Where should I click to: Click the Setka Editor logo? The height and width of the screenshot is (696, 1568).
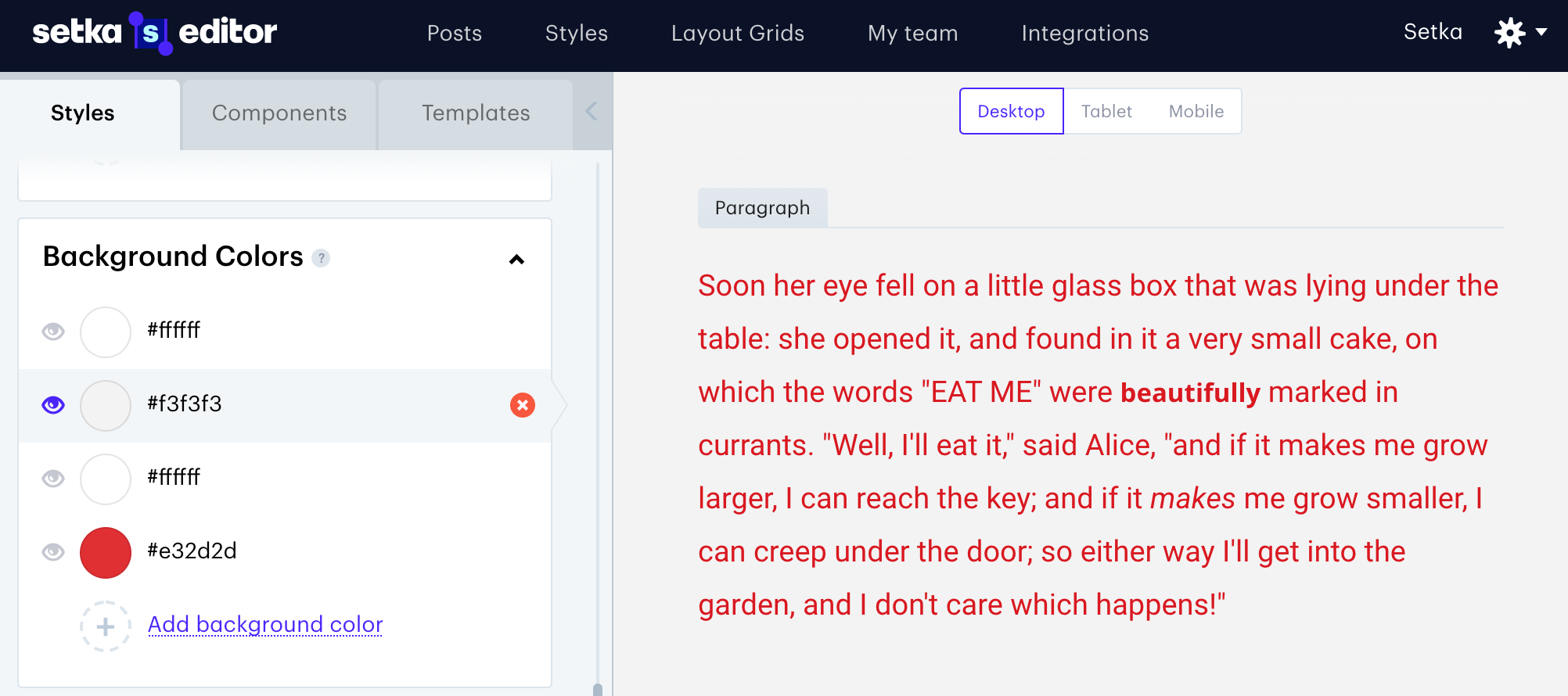[154, 33]
